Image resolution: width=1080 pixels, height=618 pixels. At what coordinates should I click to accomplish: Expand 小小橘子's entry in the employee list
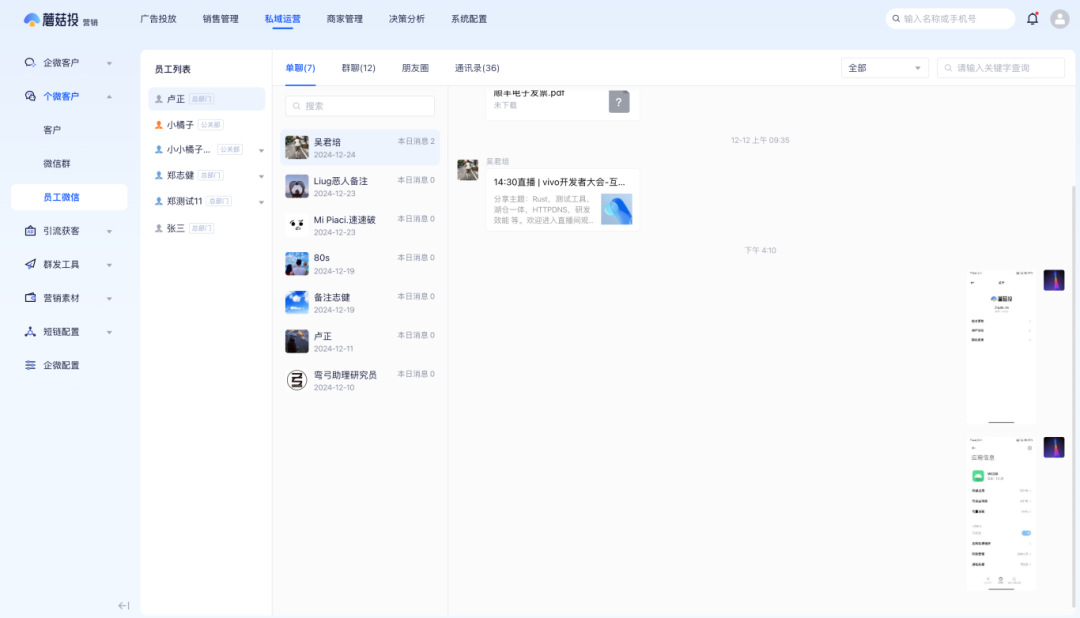pyautogui.click(x=261, y=150)
